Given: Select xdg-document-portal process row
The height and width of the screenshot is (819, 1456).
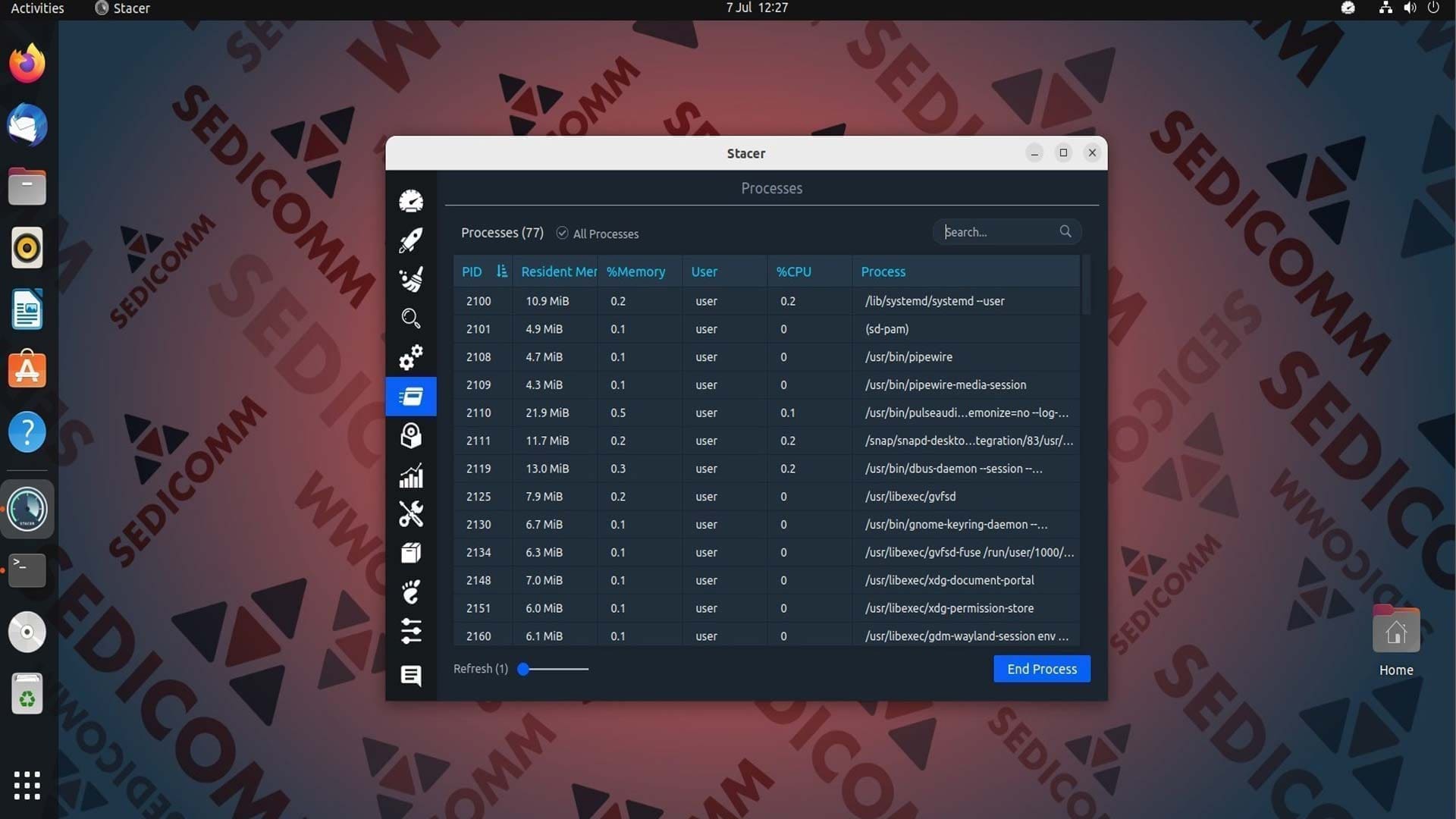Looking at the screenshot, I should (x=767, y=580).
